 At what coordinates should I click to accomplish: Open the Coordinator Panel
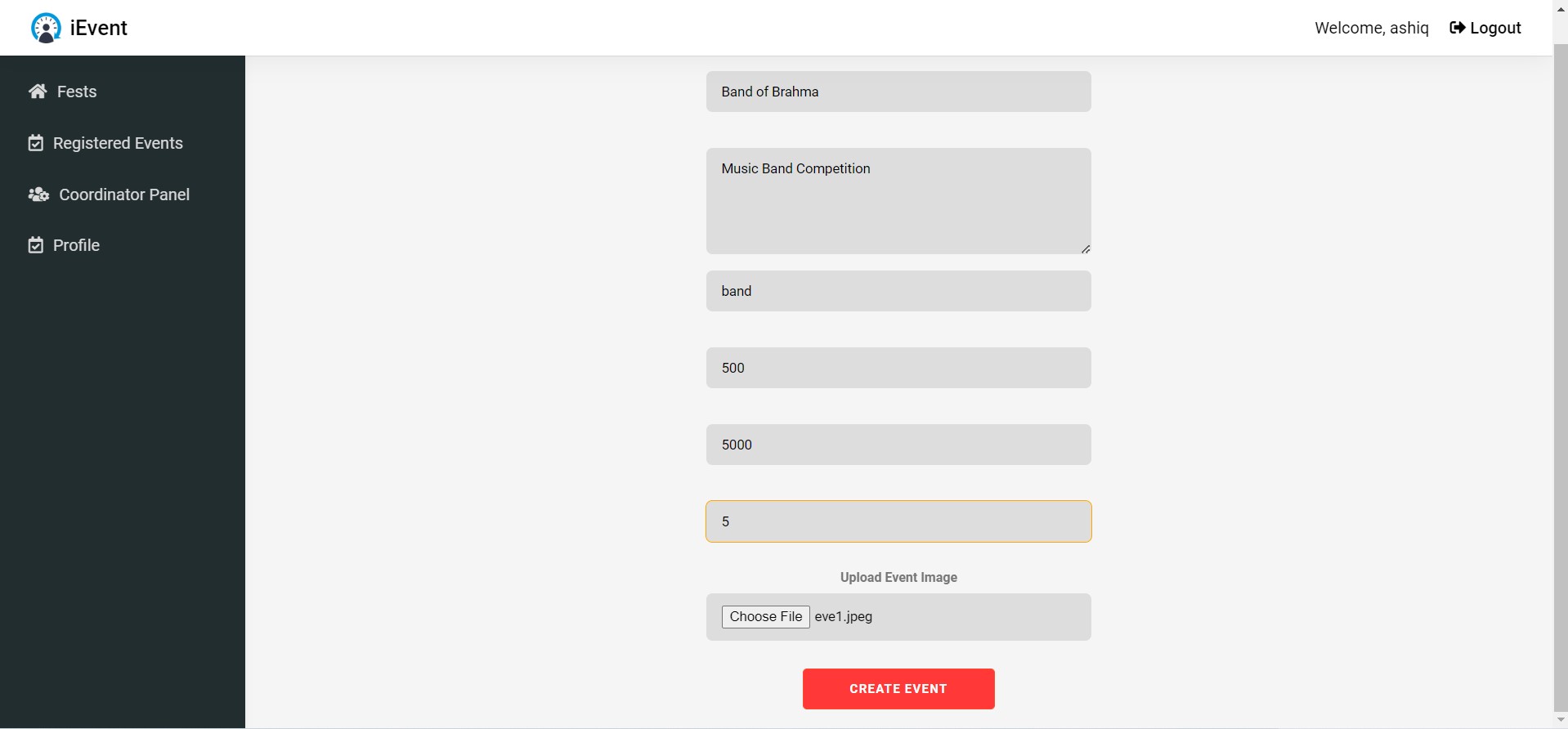click(123, 195)
